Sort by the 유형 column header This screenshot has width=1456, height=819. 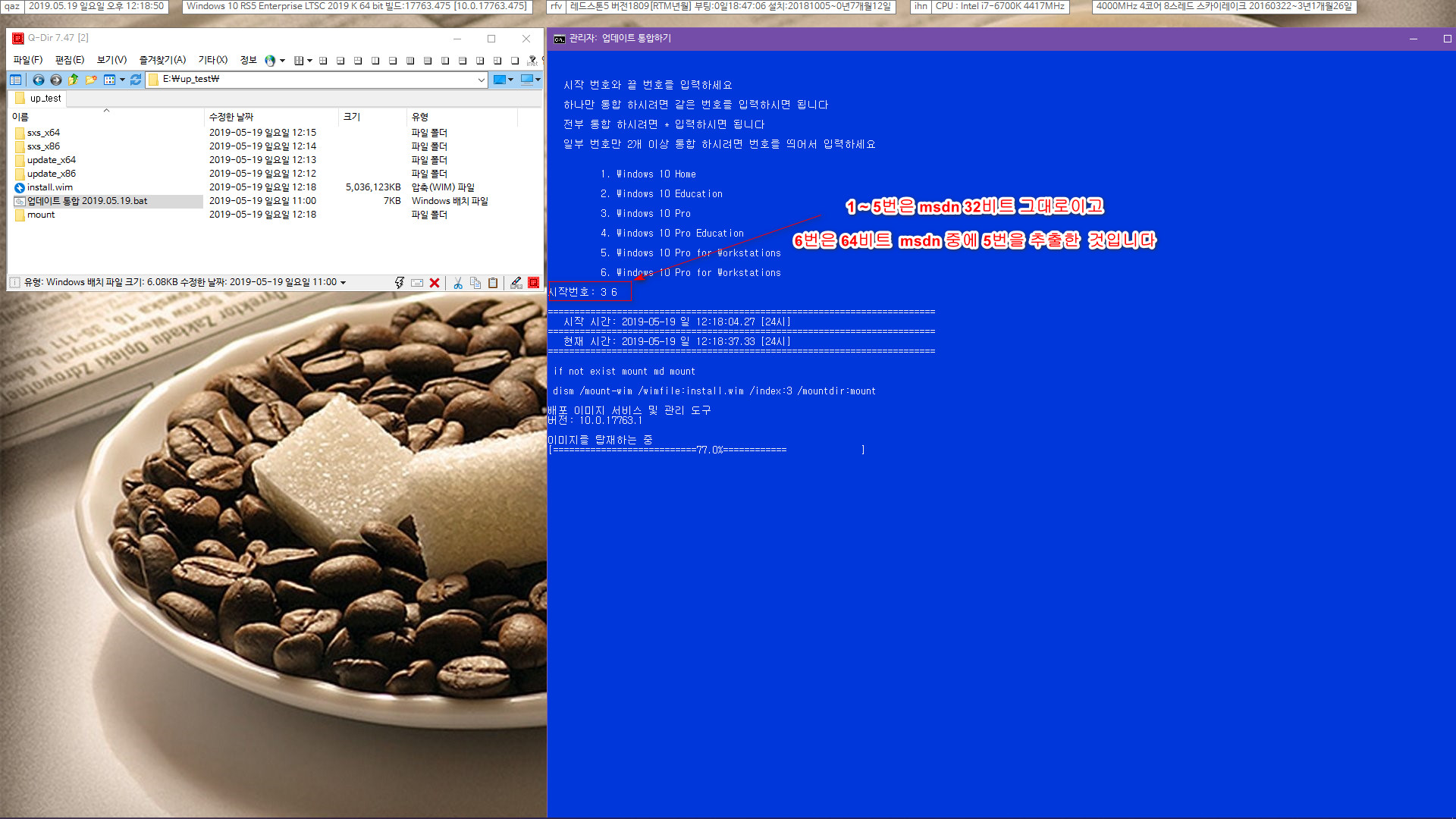click(462, 117)
